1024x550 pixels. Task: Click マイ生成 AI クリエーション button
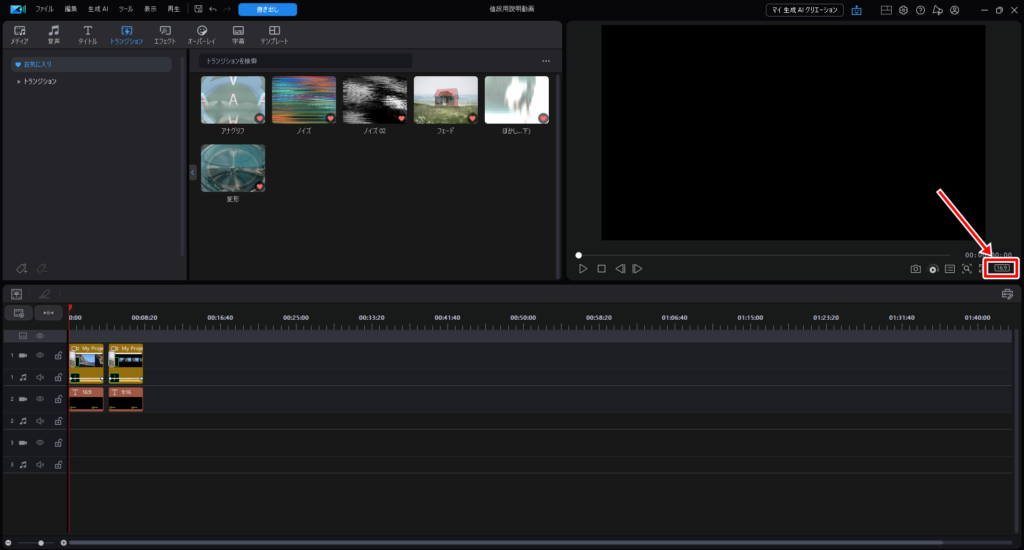tap(805, 10)
